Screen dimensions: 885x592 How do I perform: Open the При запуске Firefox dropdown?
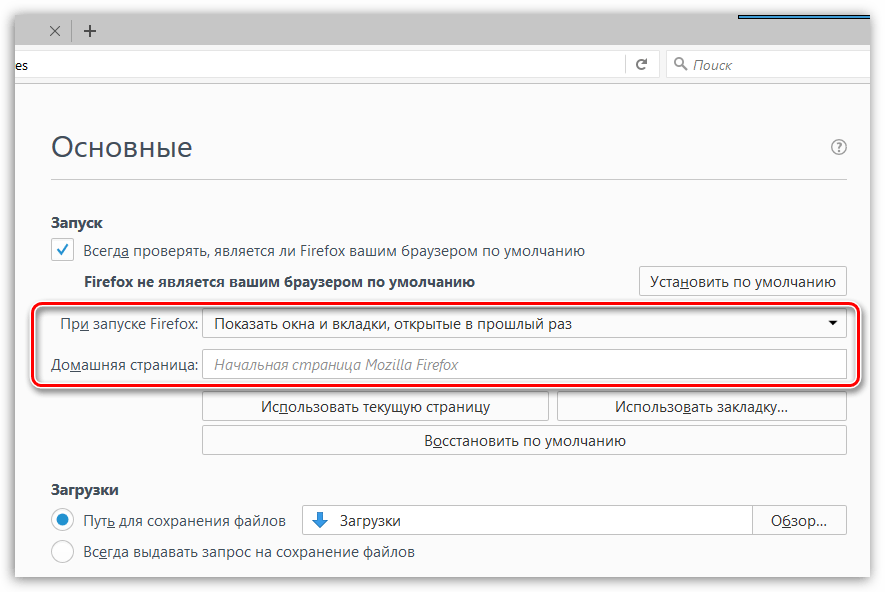(524, 324)
